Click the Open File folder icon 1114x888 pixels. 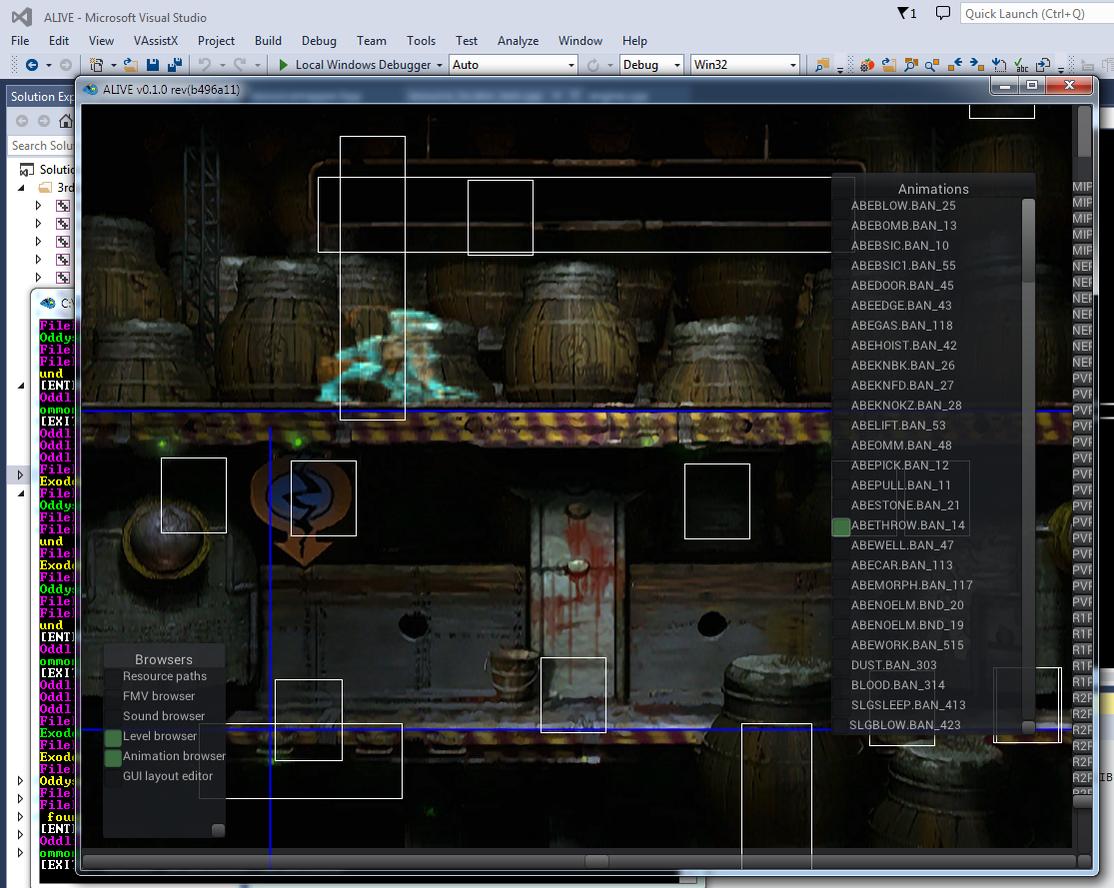point(130,65)
